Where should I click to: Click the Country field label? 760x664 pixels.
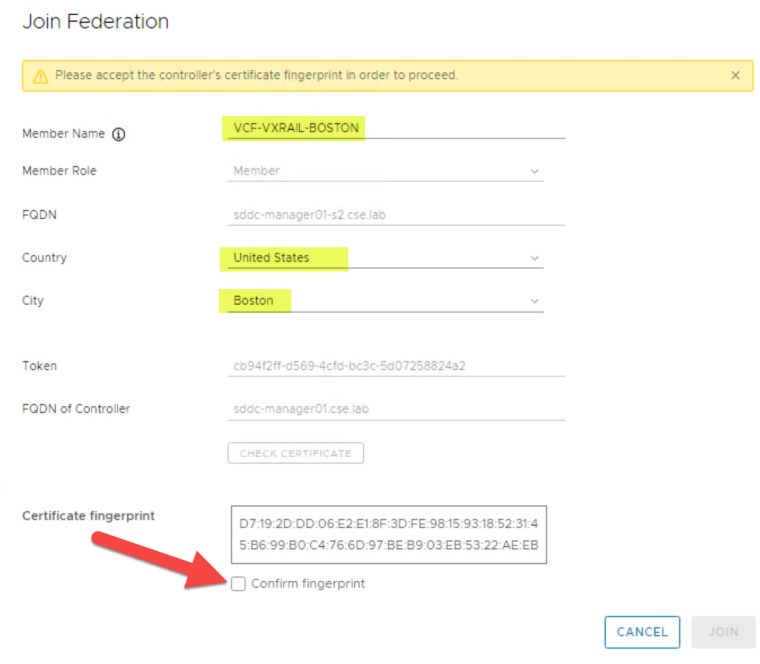tap(44, 258)
